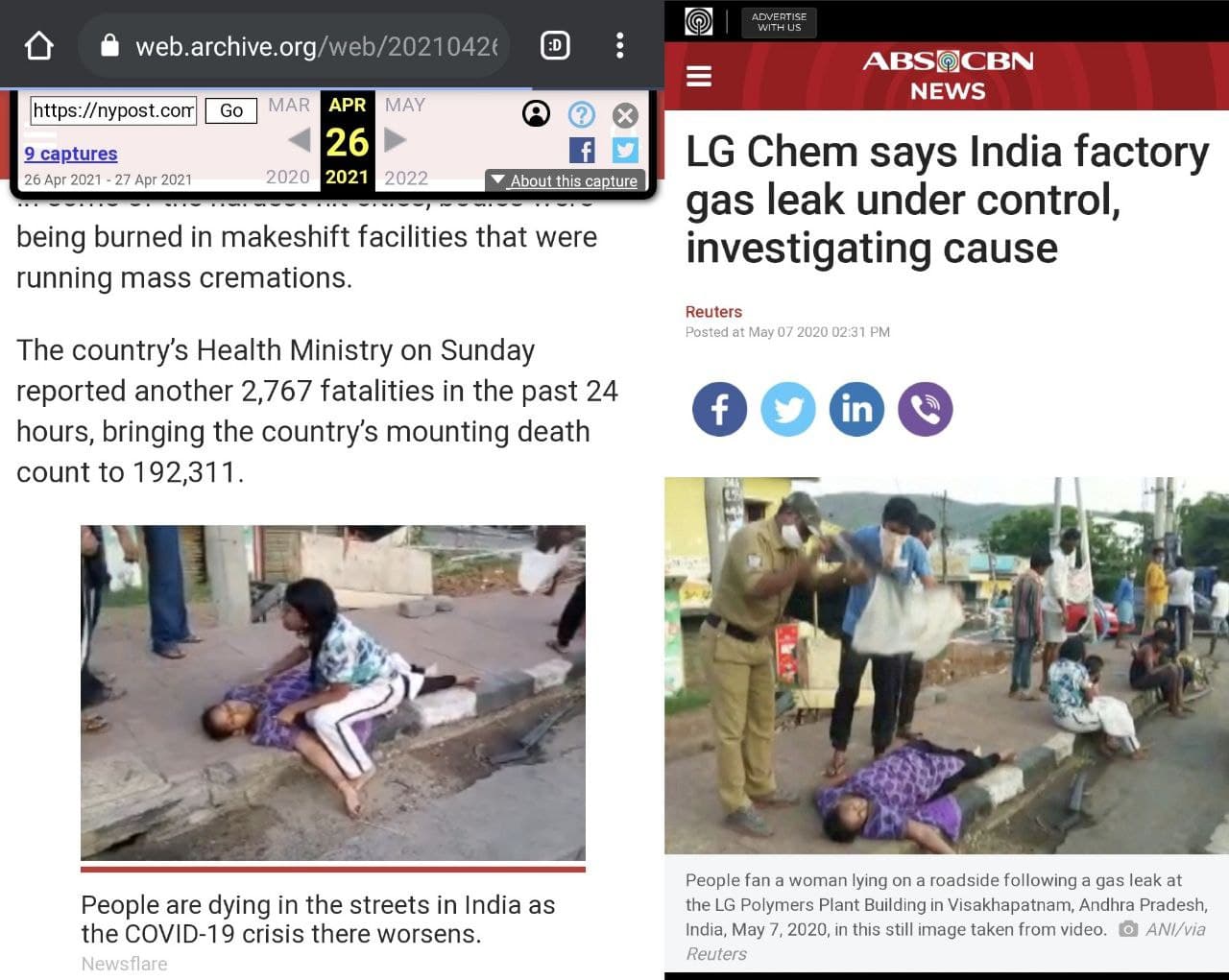Share capture on Facebook from Wayback toolbar
The image size is (1229, 980).
point(582,151)
